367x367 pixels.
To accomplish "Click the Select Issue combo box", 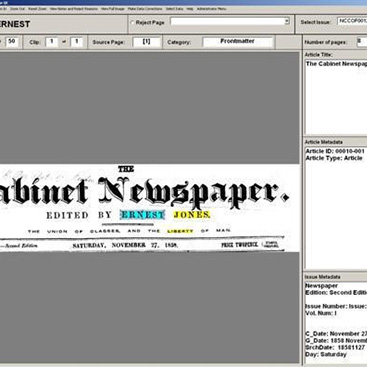I will tap(352, 21).
